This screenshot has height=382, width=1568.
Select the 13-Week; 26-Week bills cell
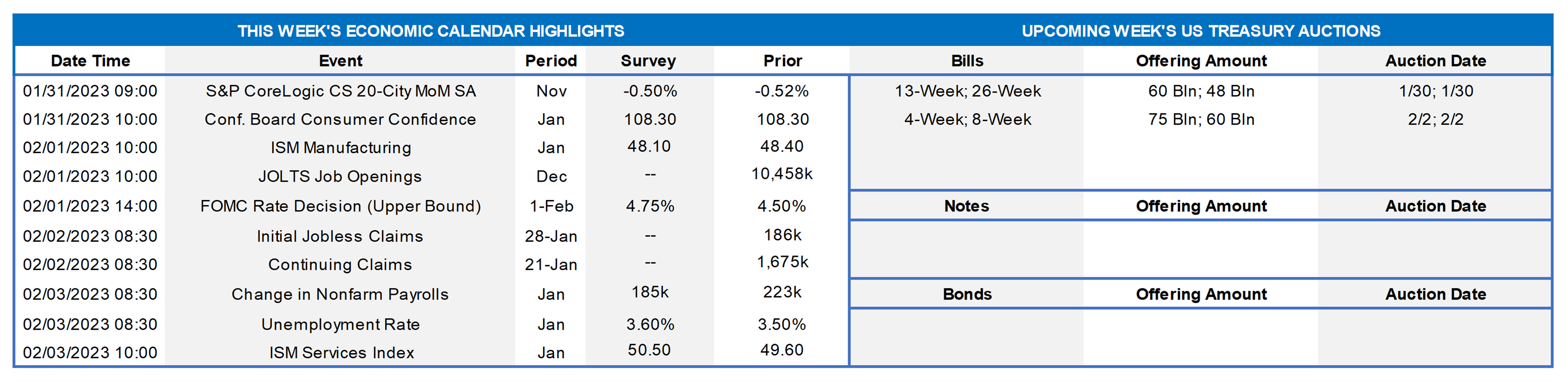pyautogui.click(x=967, y=91)
